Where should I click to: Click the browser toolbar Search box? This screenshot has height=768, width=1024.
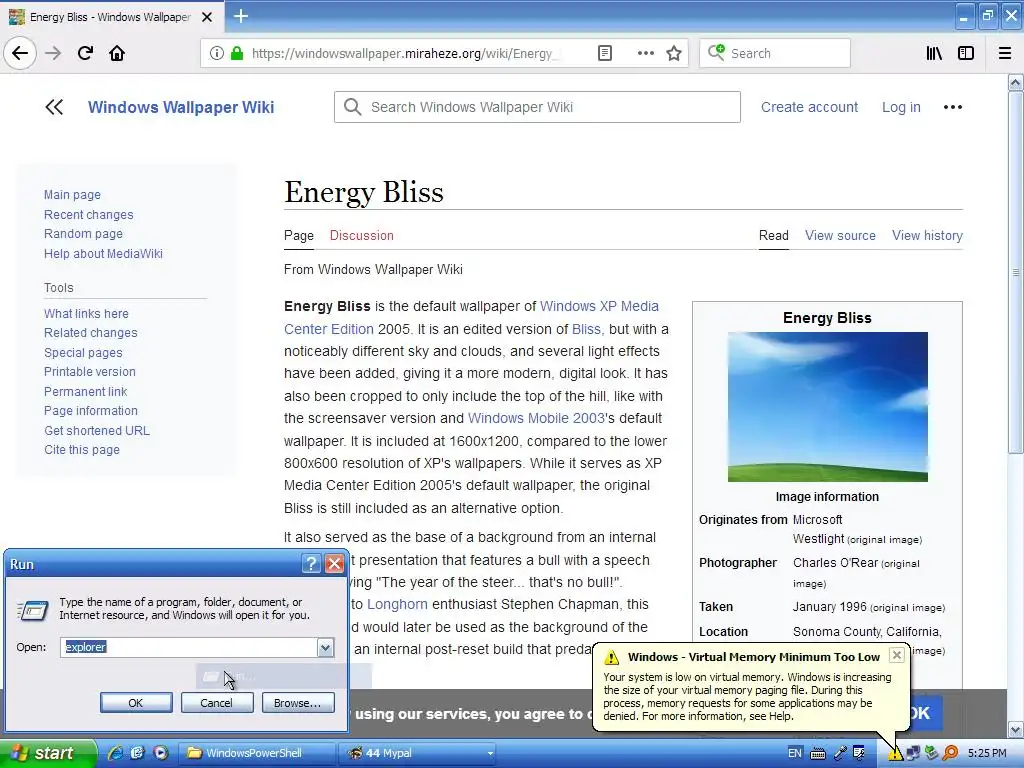(x=775, y=54)
